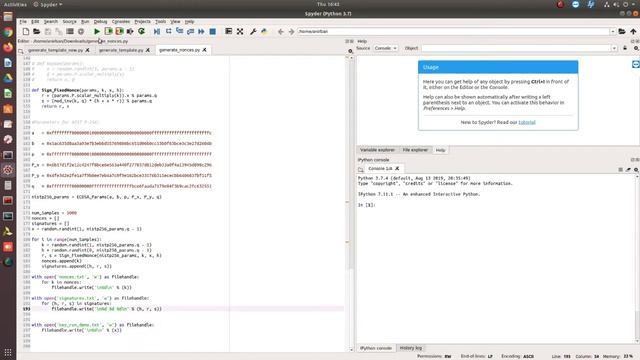Close the Console 1/A tab
Viewport: 640px width, 360px height.
click(397, 169)
